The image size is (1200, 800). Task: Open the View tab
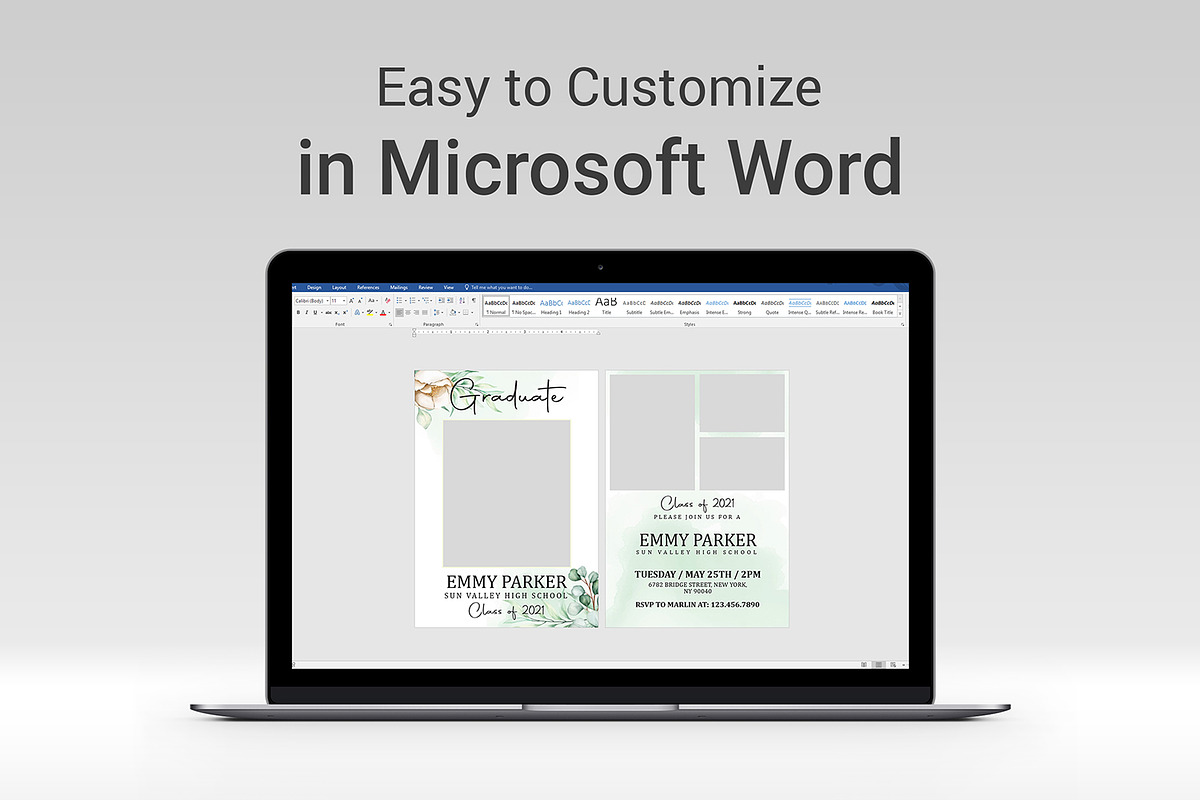(x=449, y=287)
